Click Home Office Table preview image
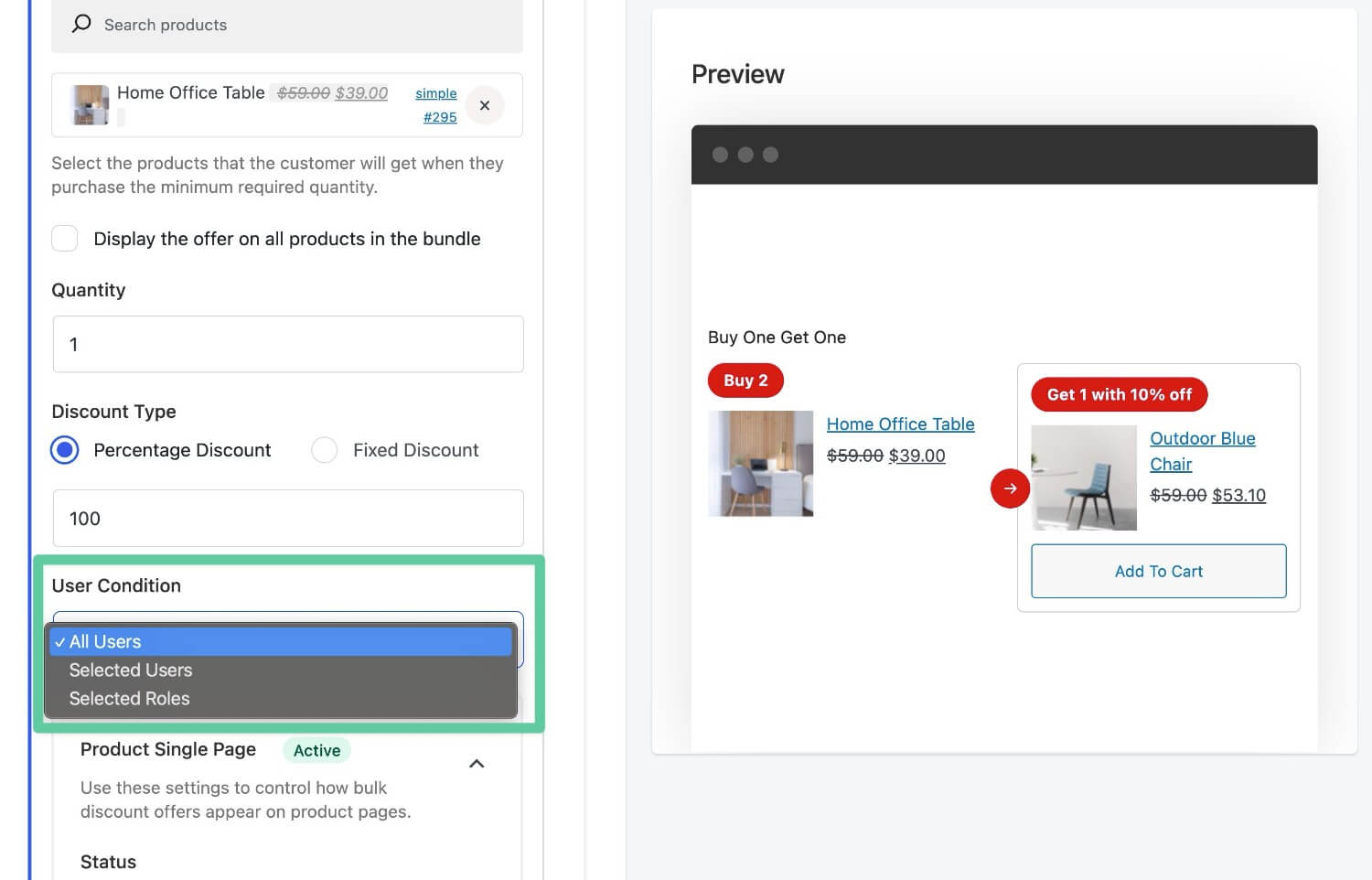 761,463
